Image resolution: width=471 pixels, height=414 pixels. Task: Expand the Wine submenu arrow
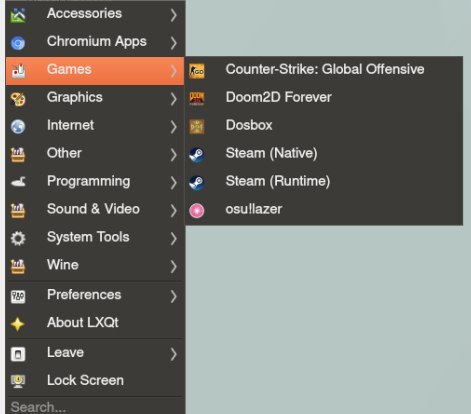click(x=173, y=267)
